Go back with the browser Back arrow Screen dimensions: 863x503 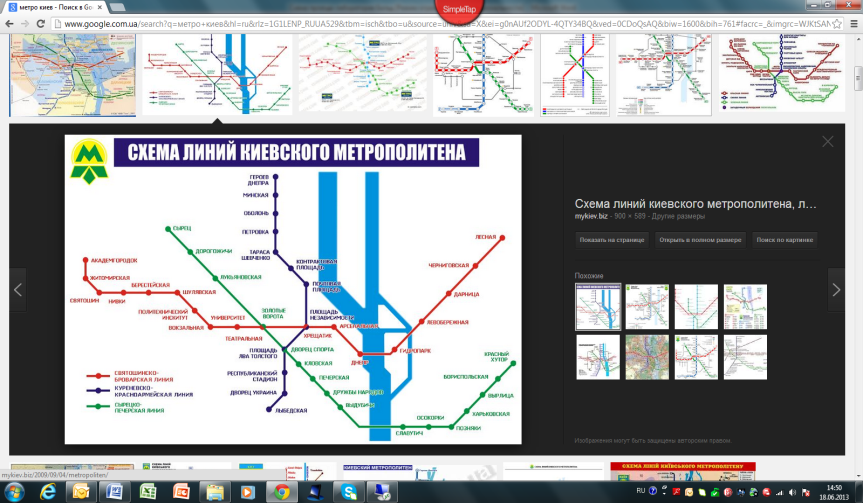pos(9,24)
